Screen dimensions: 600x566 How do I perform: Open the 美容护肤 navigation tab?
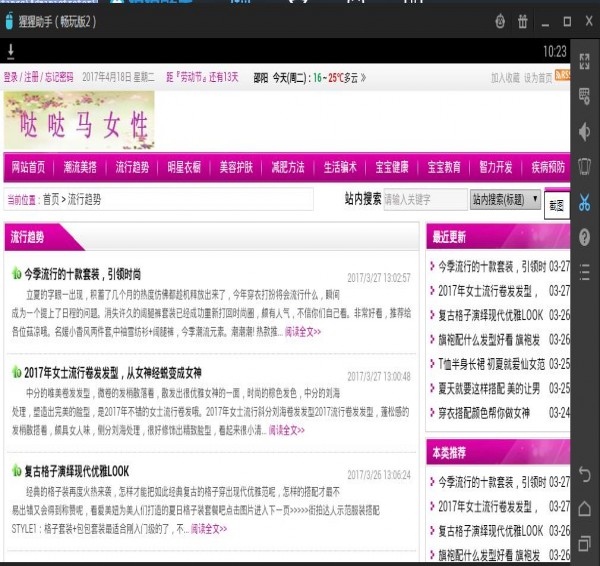point(236,167)
